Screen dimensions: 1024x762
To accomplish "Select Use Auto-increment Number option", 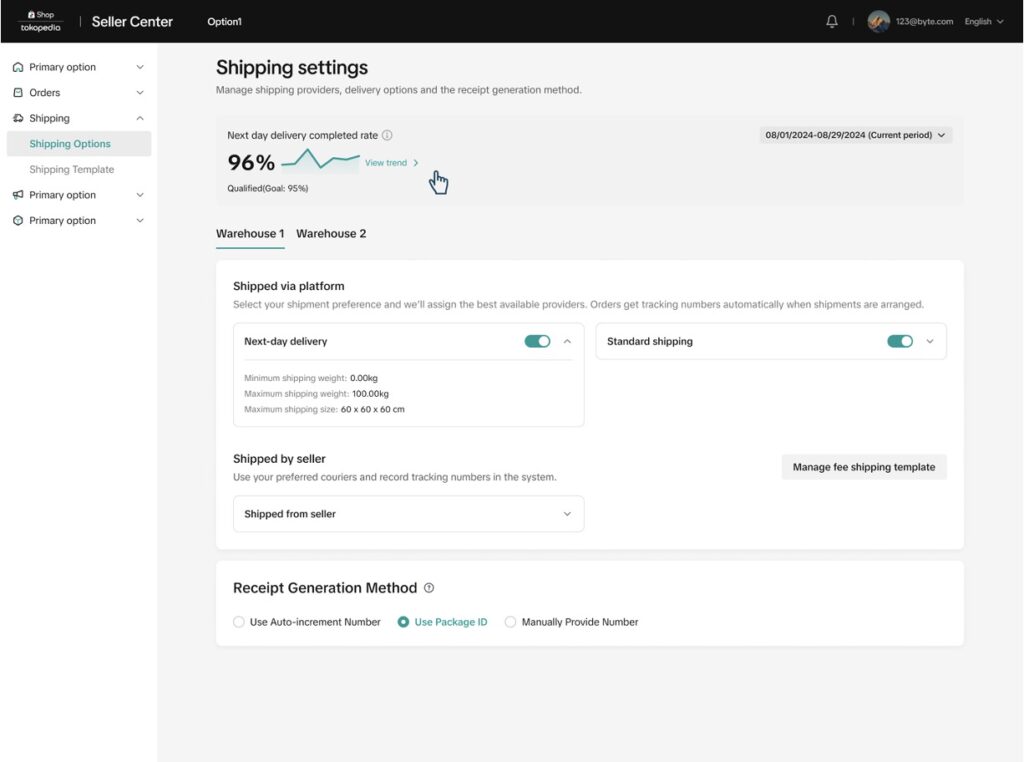I will click(239, 622).
